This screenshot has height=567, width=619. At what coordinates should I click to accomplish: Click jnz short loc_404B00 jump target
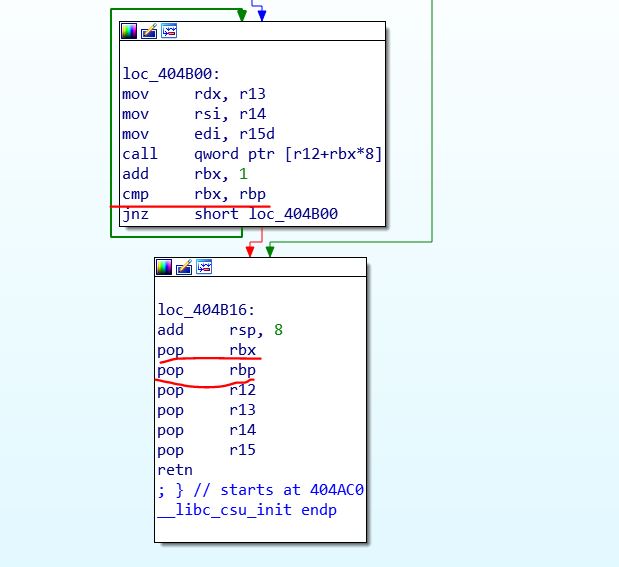point(293,214)
